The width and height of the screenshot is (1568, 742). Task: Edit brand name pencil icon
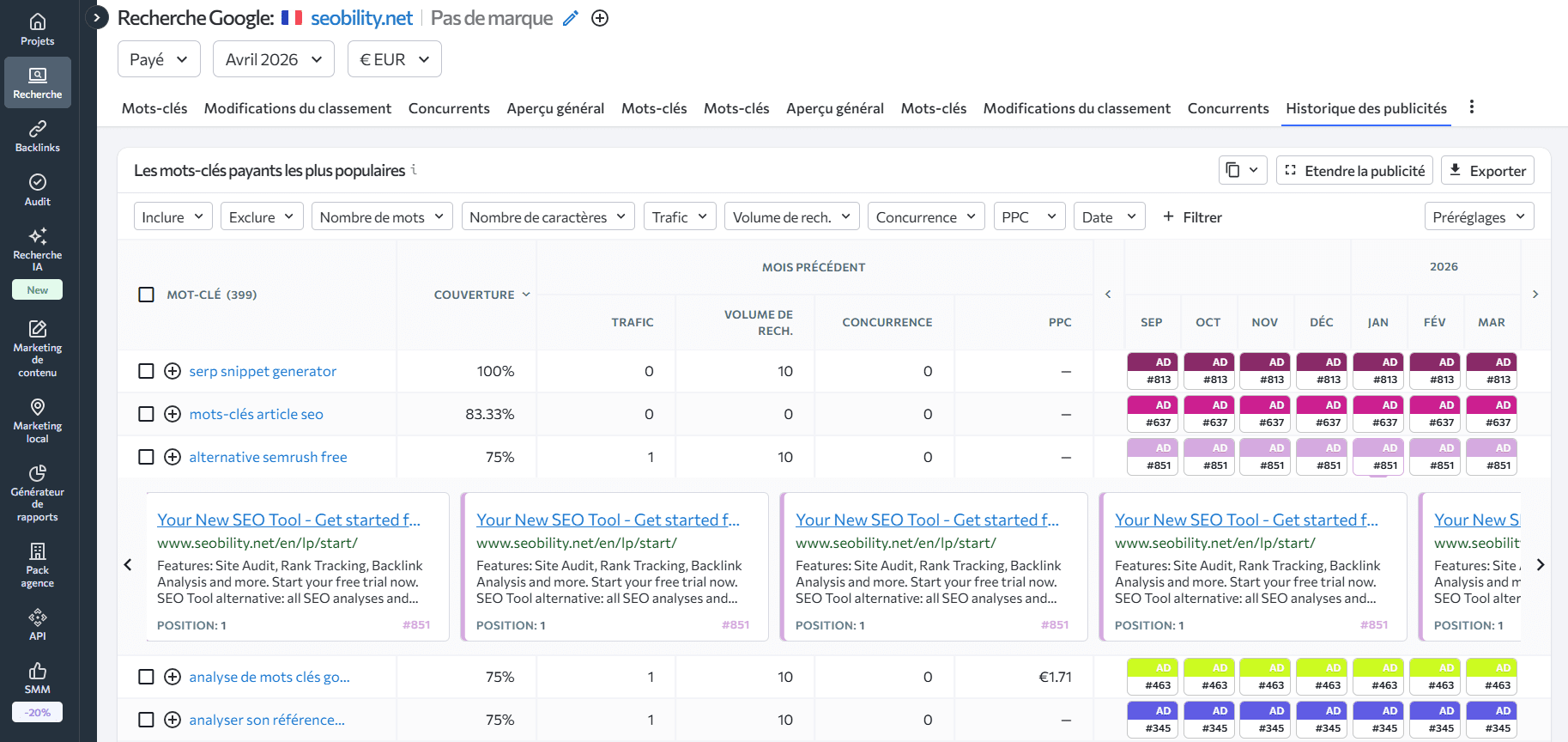(x=571, y=18)
